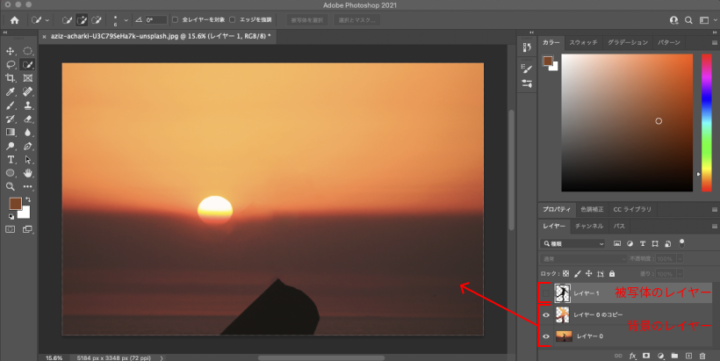Open the Edit Toolbar three-dots menu
Viewport: 720px width, 361px height.
tap(28, 186)
